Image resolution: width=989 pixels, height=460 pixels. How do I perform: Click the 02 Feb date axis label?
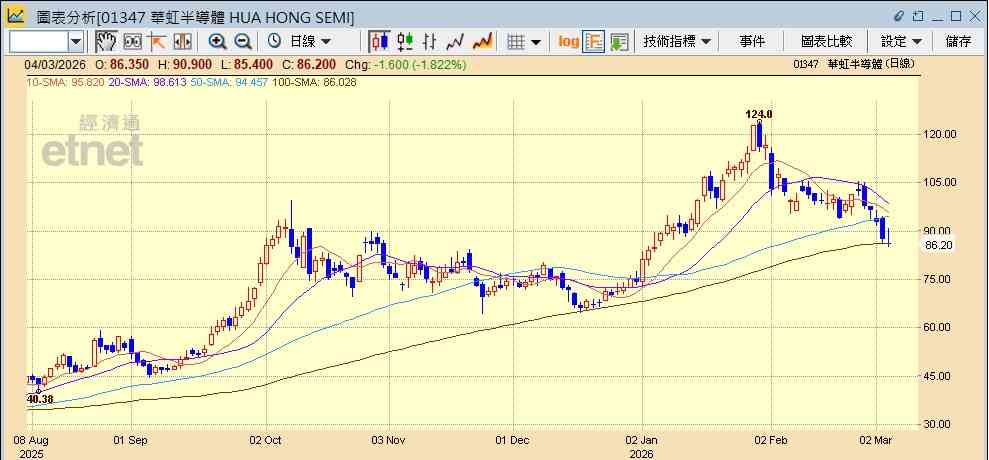pyautogui.click(x=771, y=440)
